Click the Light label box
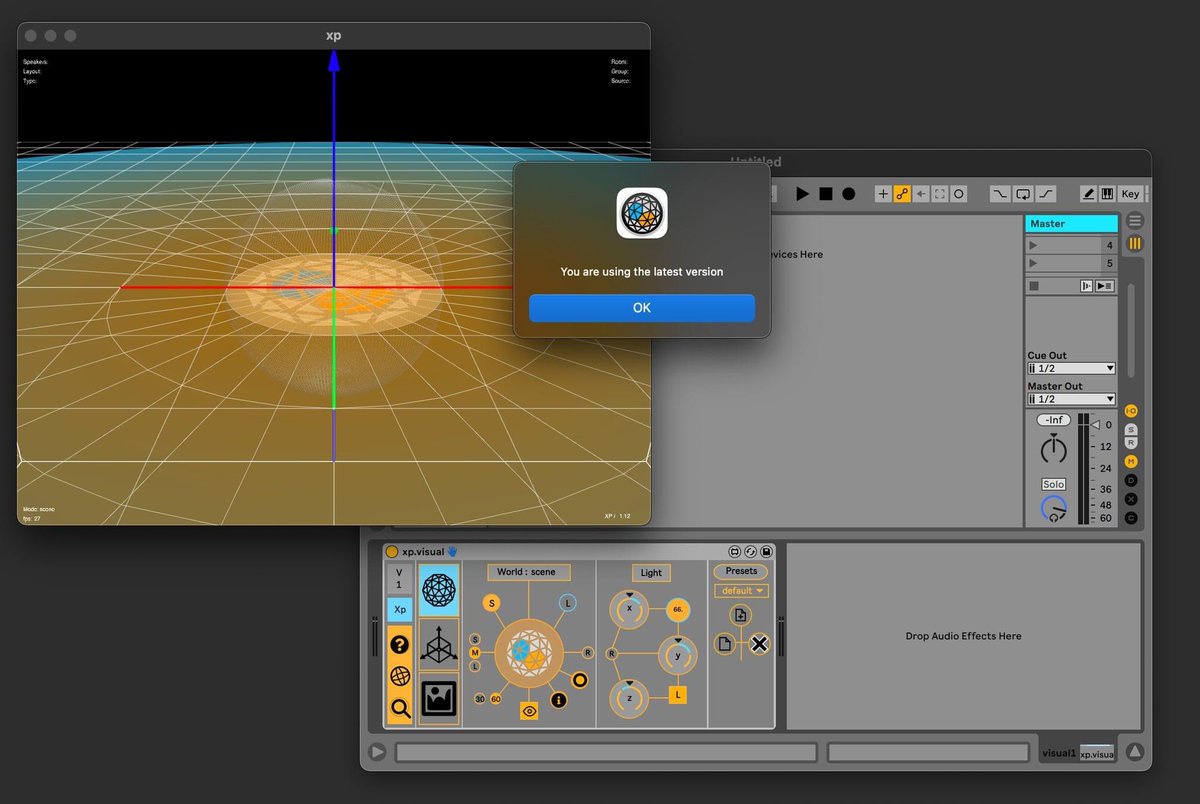1200x804 pixels. (651, 573)
